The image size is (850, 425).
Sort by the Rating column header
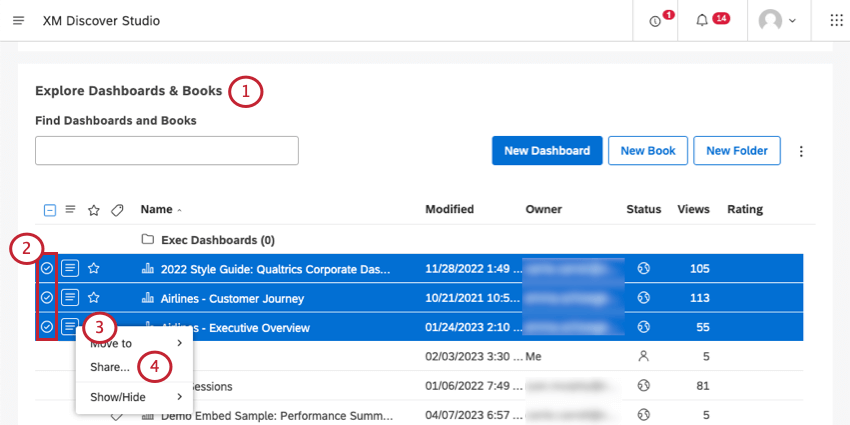tap(745, 209)
